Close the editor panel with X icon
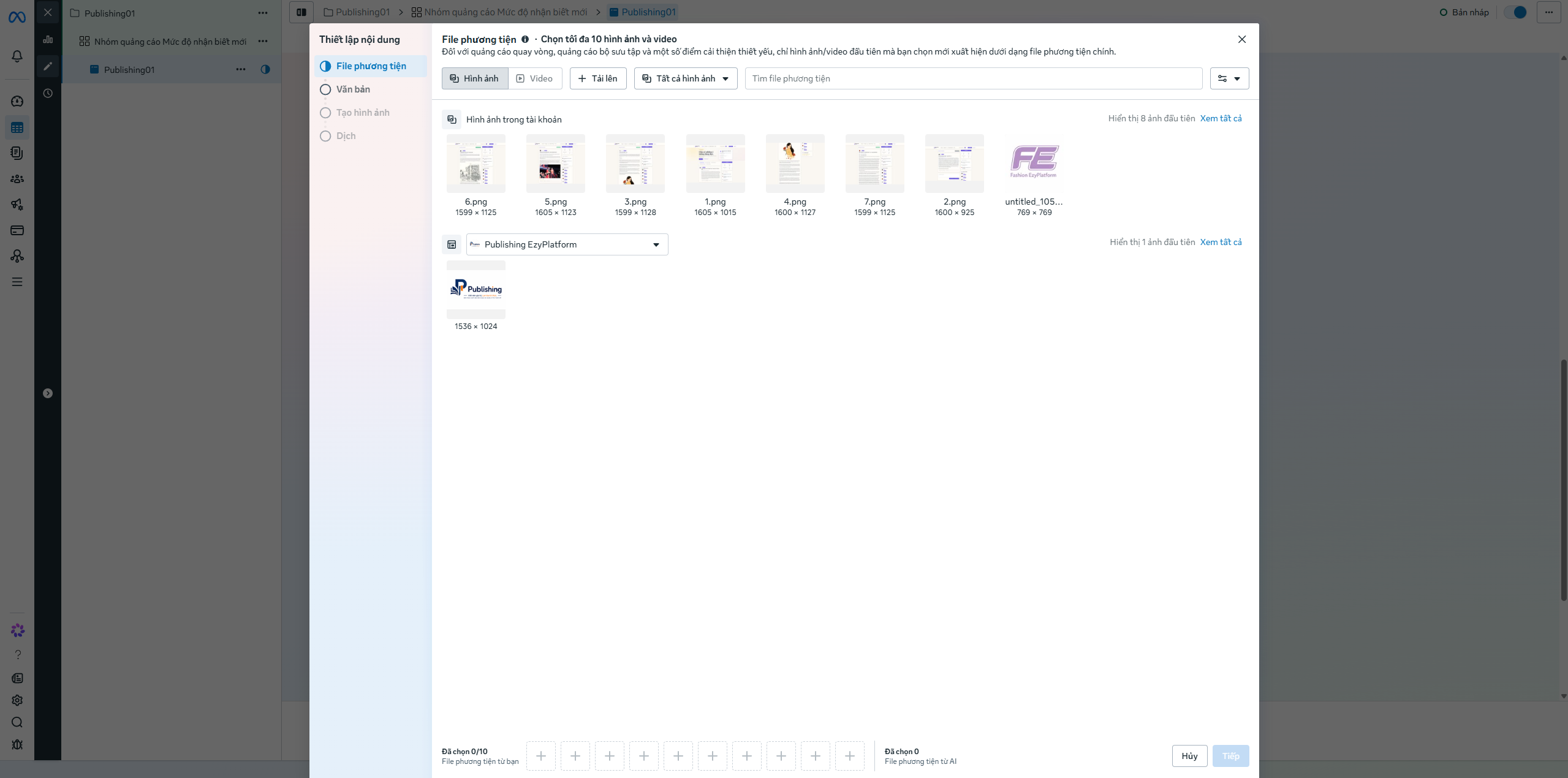Image resolution: width=1568 pixels, height=778 pixels. pyautogui.click(x=48, y=12)
